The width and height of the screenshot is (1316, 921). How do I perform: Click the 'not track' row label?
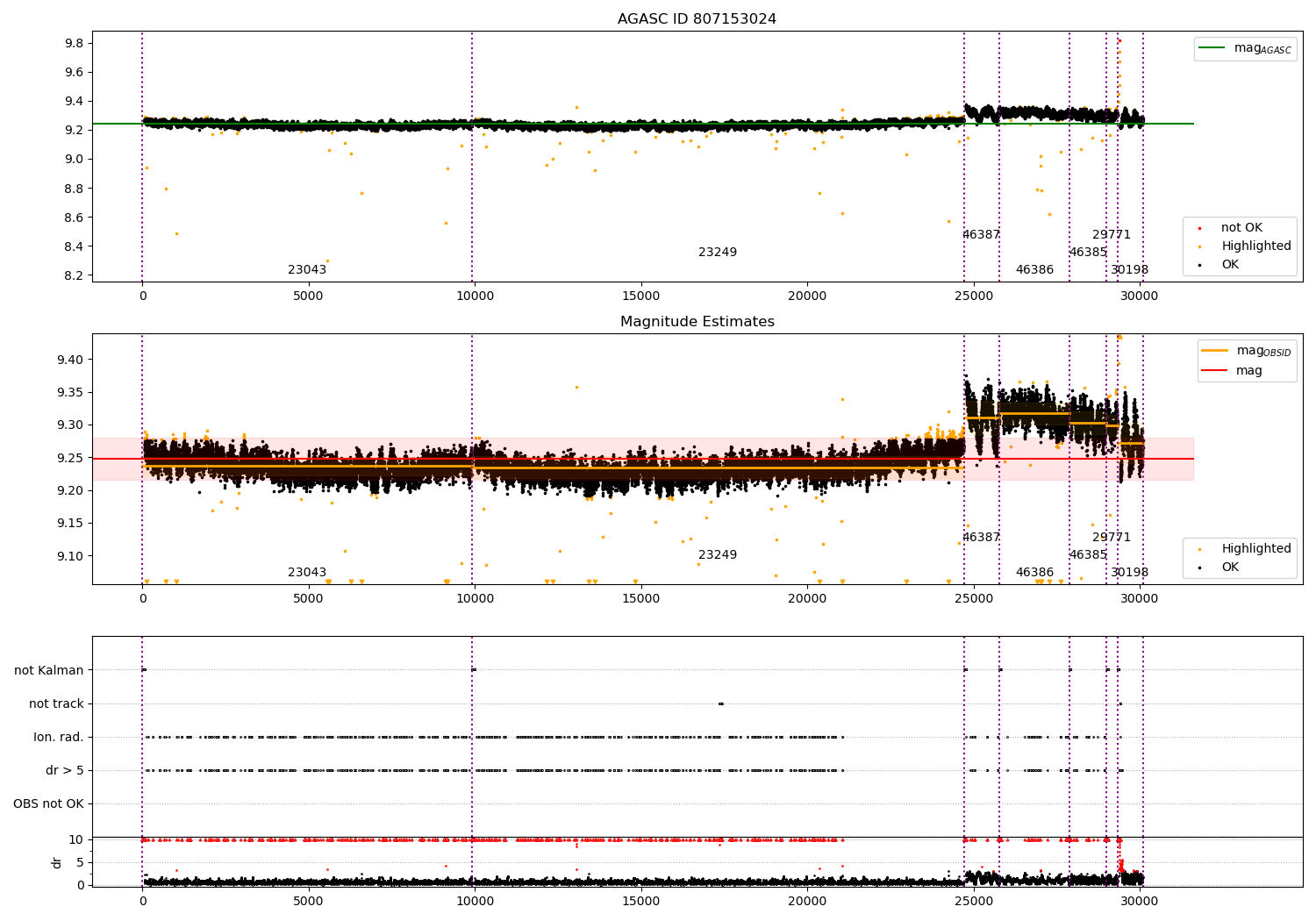[56, 704]
